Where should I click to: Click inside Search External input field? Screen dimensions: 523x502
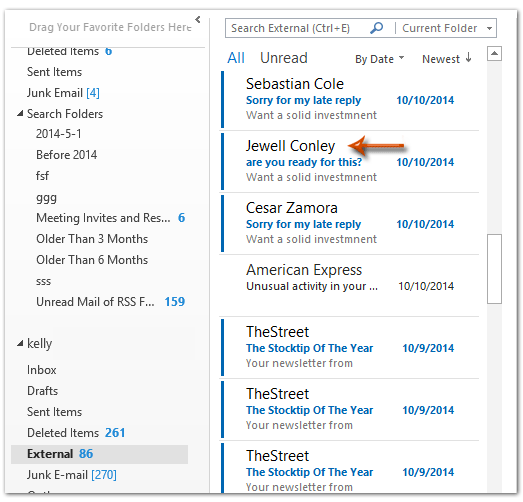pos(297,28)
